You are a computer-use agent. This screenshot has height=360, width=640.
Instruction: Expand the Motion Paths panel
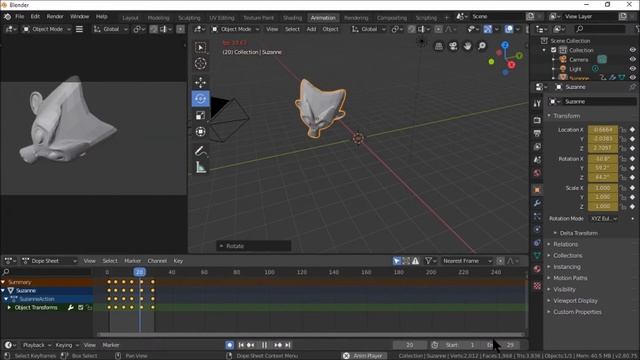click(549, 278)
